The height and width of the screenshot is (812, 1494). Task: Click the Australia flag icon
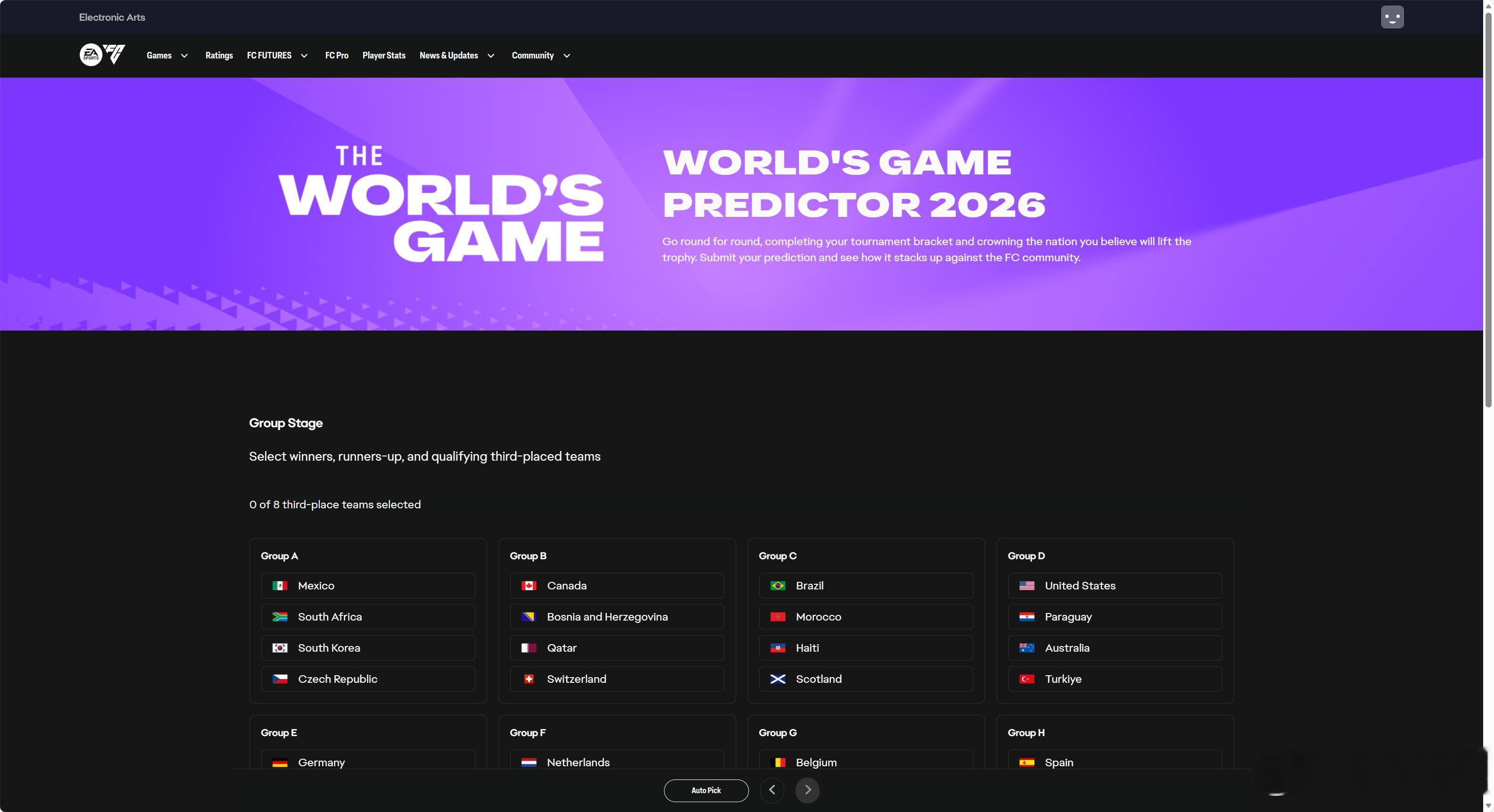pyautogui.click(x=1027, y=648)
